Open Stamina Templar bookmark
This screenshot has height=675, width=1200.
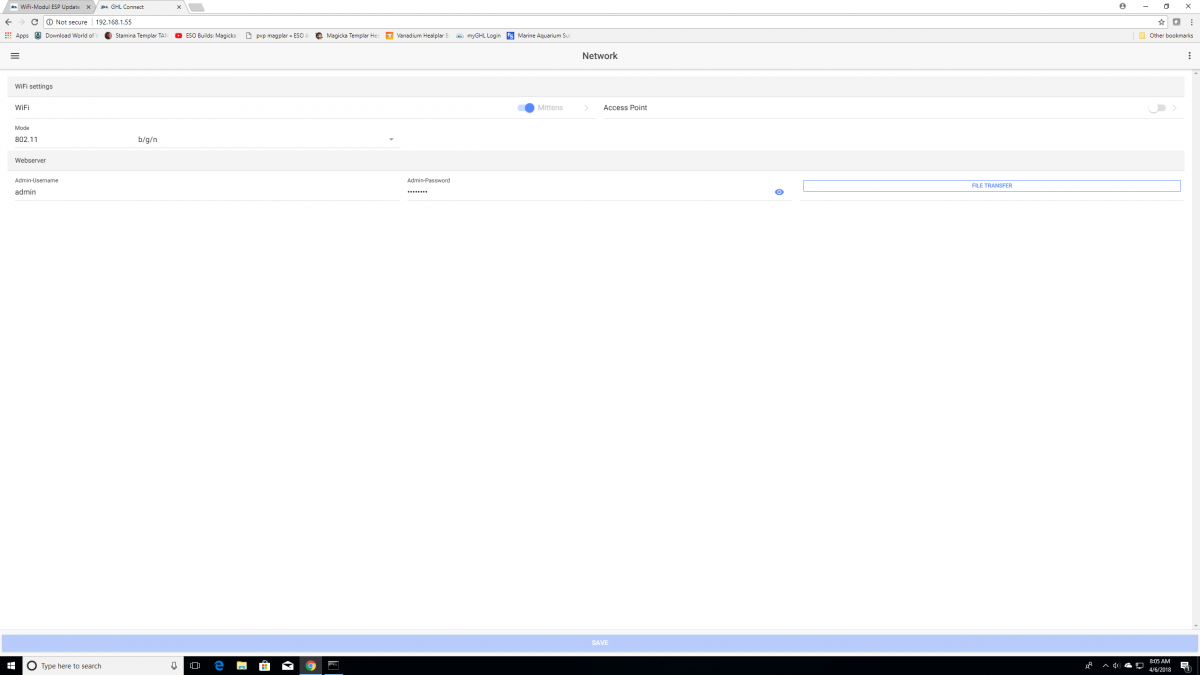click(x=136, y=35)
